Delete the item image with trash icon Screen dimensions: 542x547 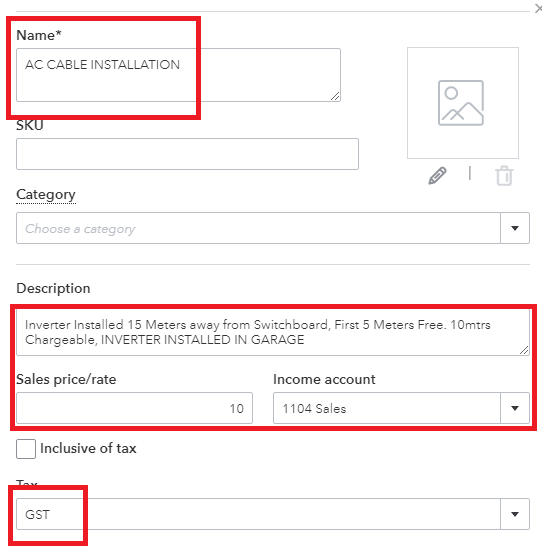(x=504, y=175)
